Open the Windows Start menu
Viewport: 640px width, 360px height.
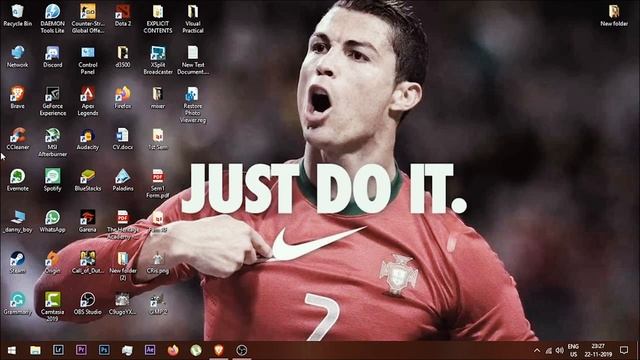(11, 351)
